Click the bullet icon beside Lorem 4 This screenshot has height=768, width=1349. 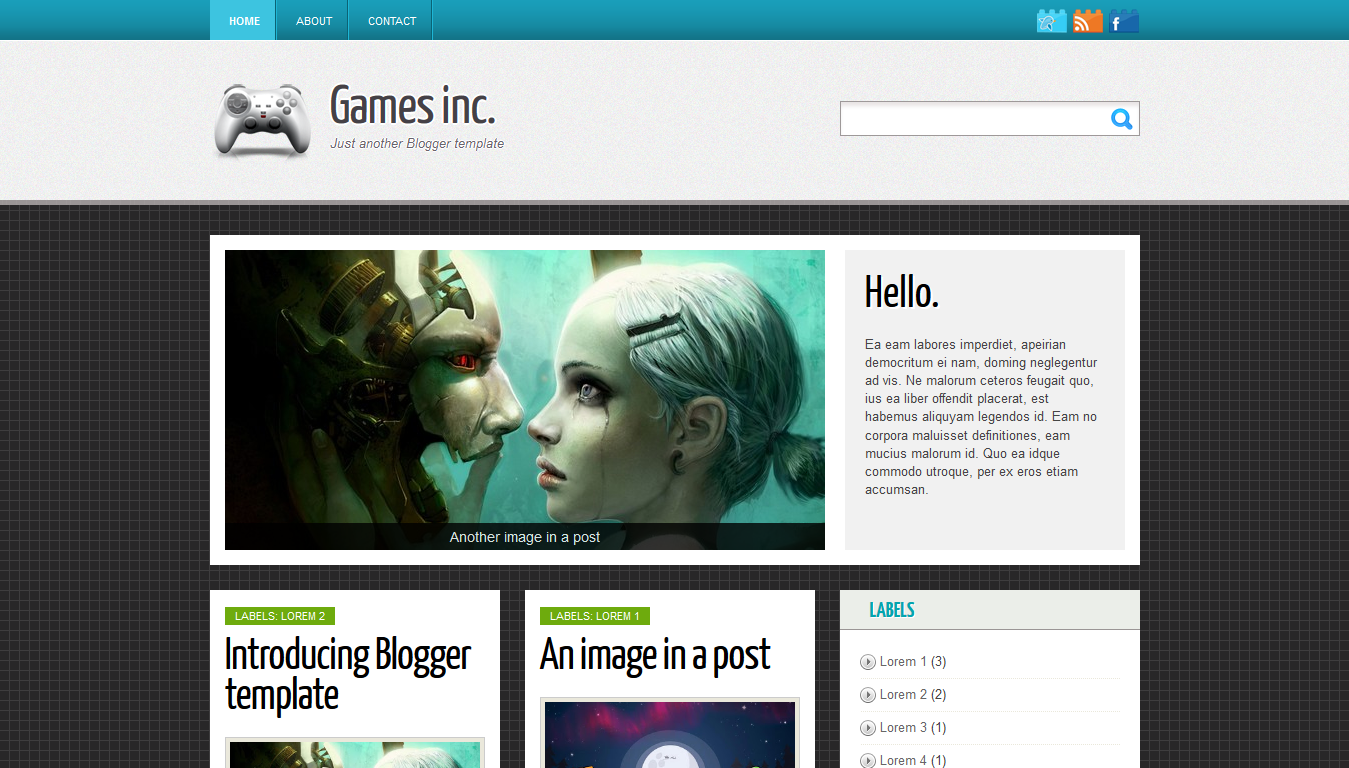(x=867, y=761)
